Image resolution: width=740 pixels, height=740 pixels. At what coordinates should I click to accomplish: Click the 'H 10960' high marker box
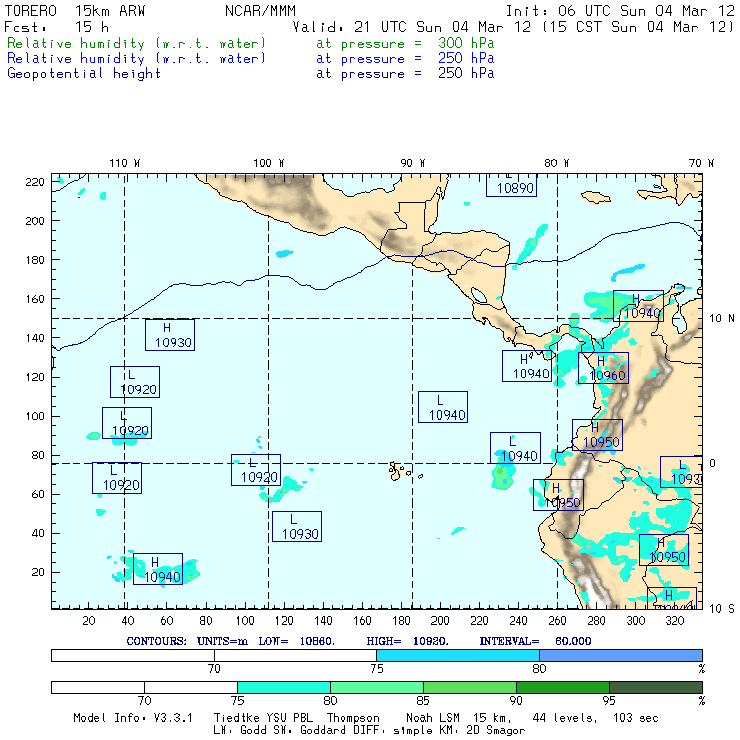pyautogui.click(x=603, y=368)
